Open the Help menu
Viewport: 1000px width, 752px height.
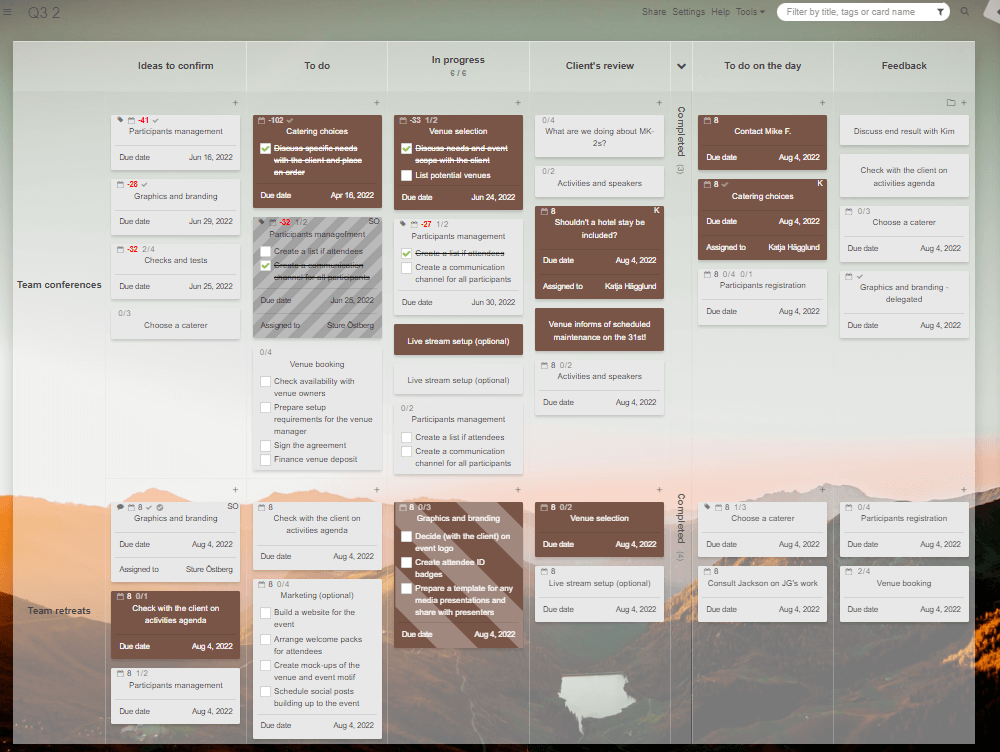(x=719, y=12)
